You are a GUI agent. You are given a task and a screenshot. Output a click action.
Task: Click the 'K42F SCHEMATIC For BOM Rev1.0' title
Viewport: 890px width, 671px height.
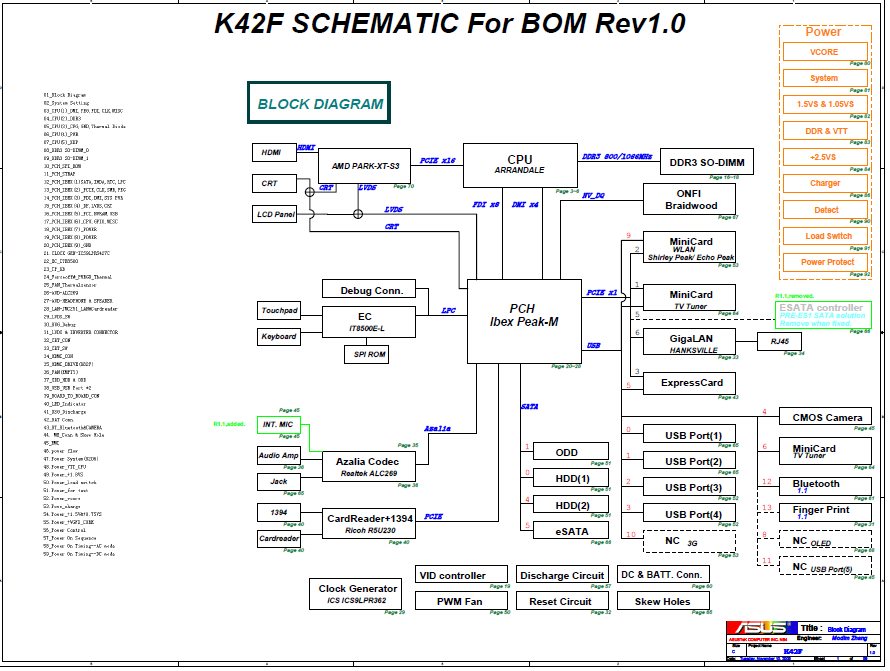click(x=450, y=23)
